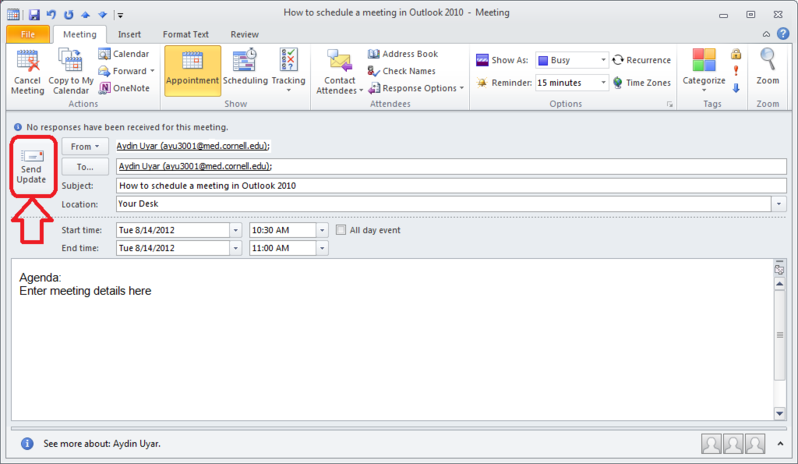Mark meeting as High Importance
Screen dimensions: 798x464
[x=736, y=71]
